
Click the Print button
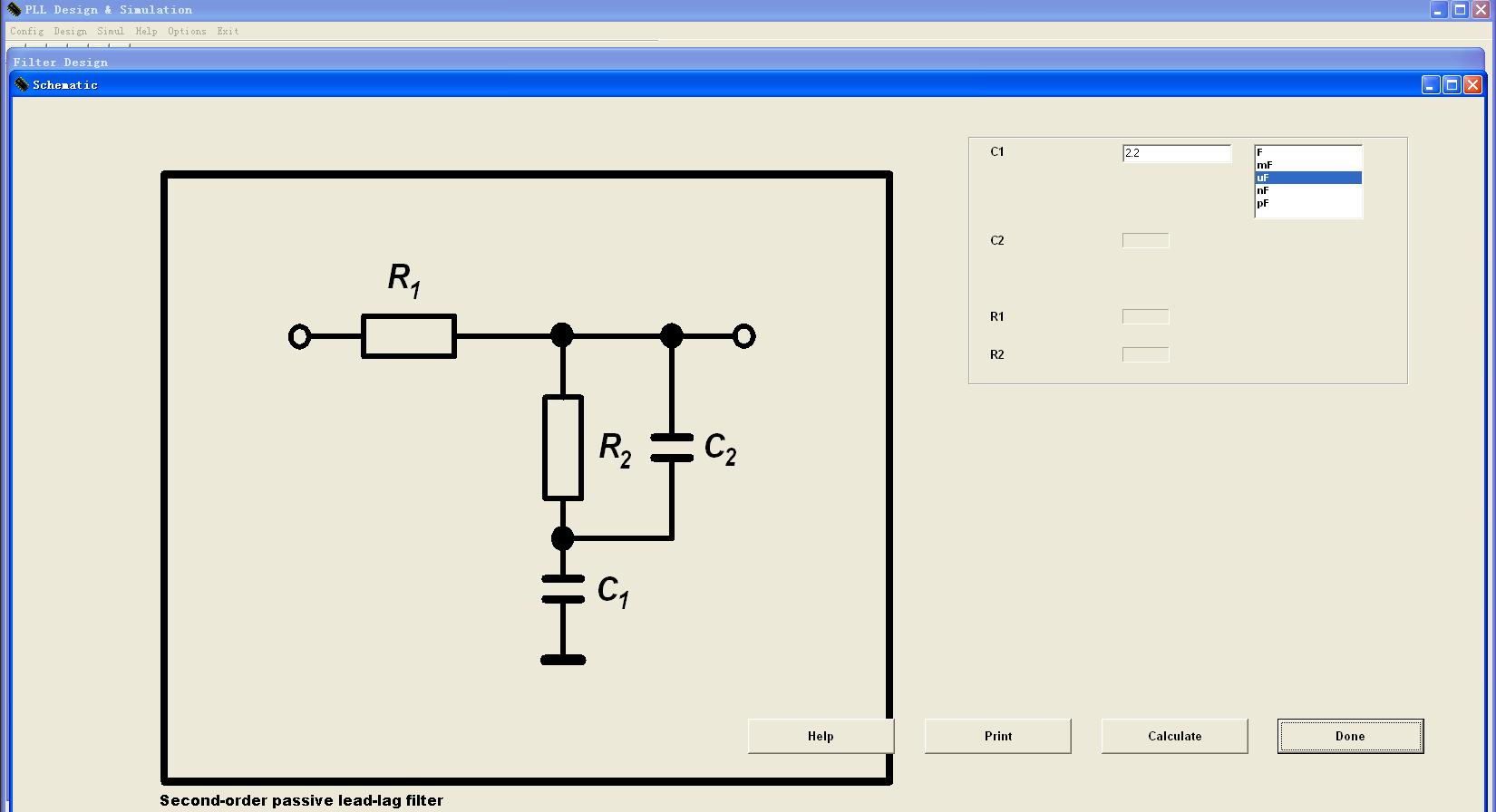(x=997, y=736)
